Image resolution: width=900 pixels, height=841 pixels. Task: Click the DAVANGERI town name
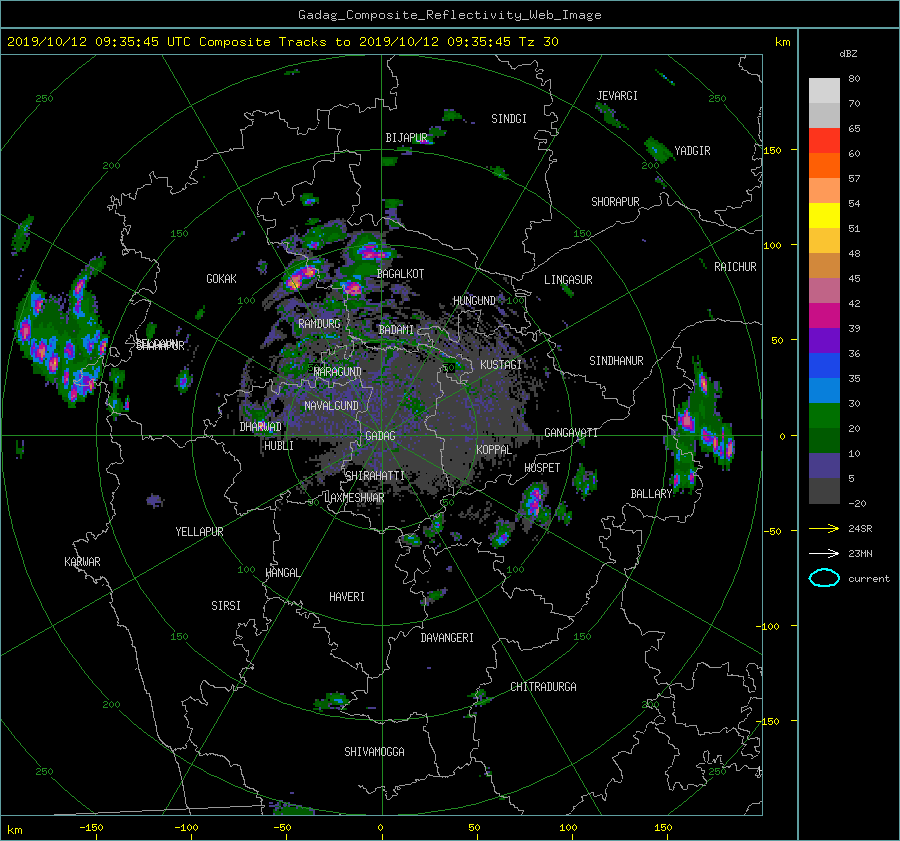tap(447, 638)
